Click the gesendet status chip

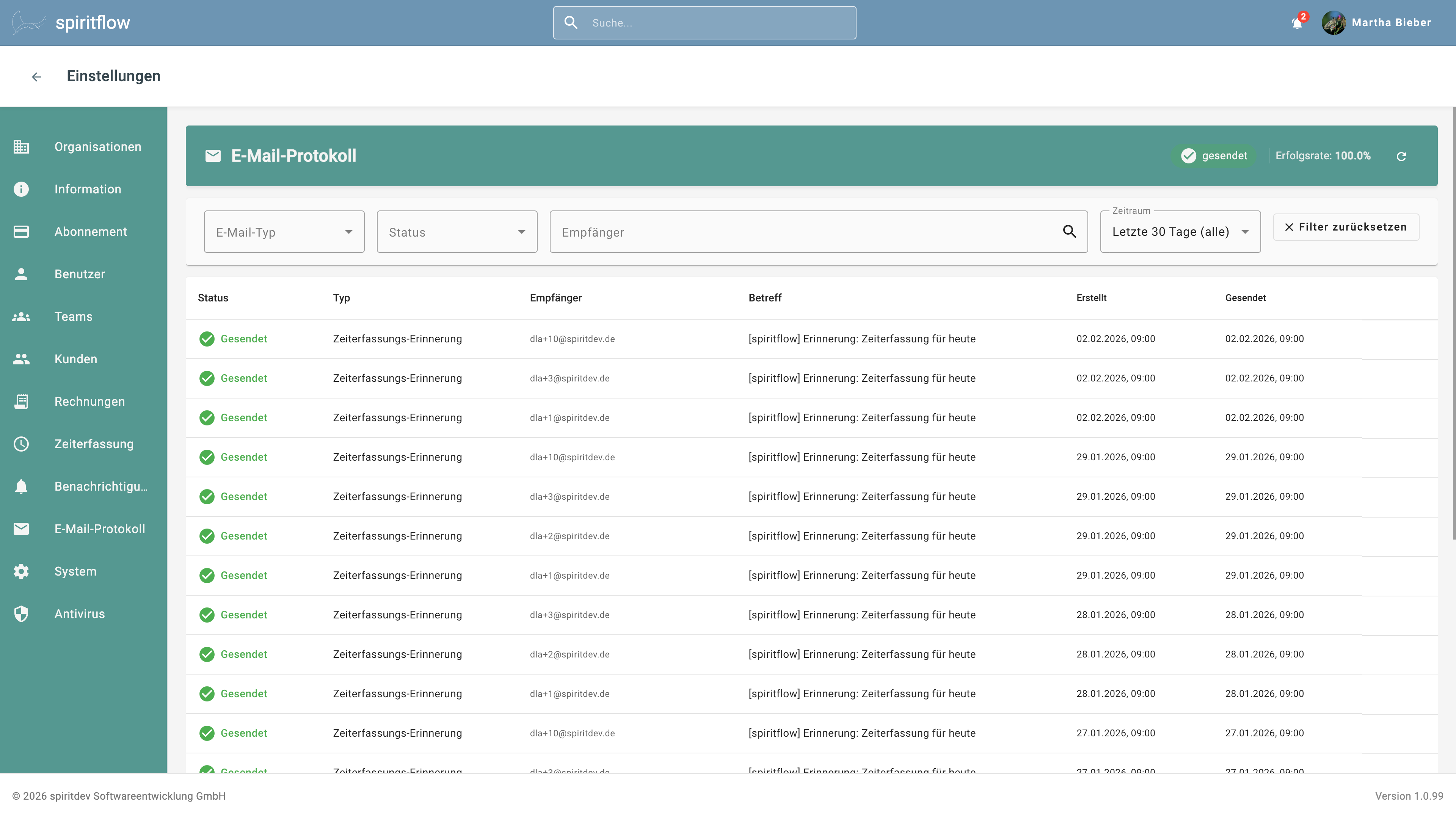pos(1213,155)
